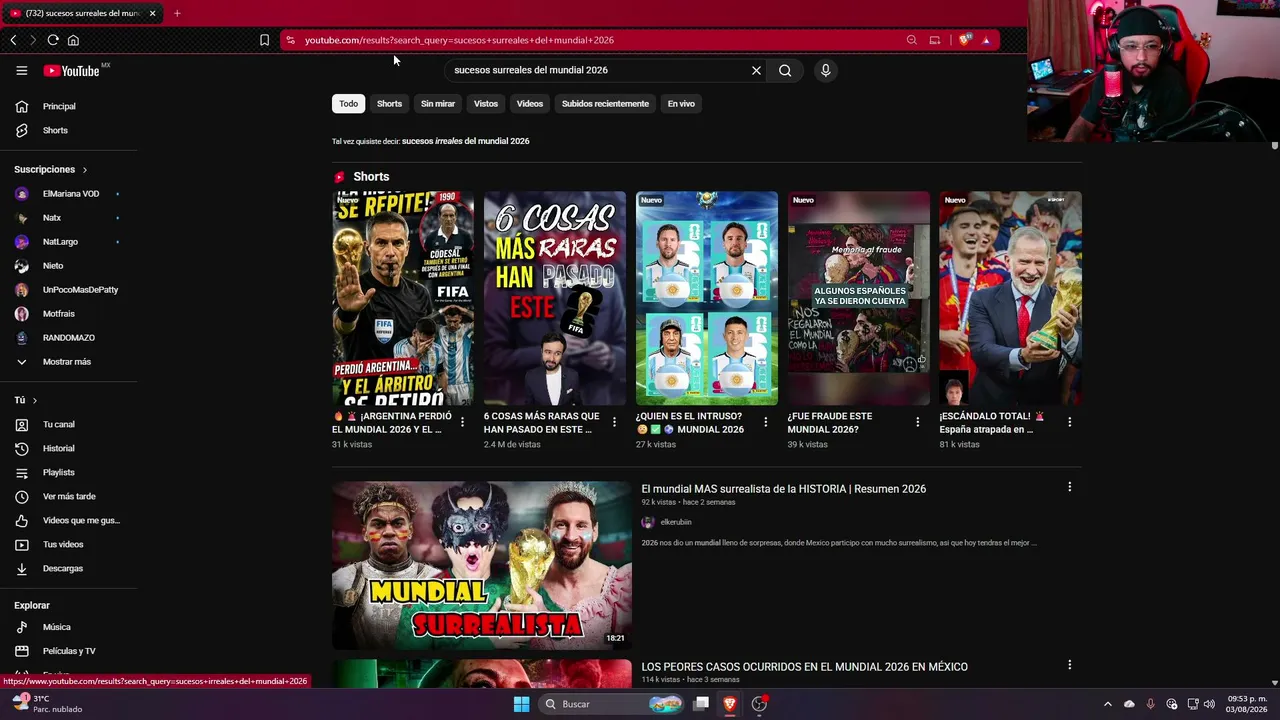Open the 6 COSAS MÁS RARAS short thumbnail
Screen dimensions: 1280x720
[x=555, y=298]
